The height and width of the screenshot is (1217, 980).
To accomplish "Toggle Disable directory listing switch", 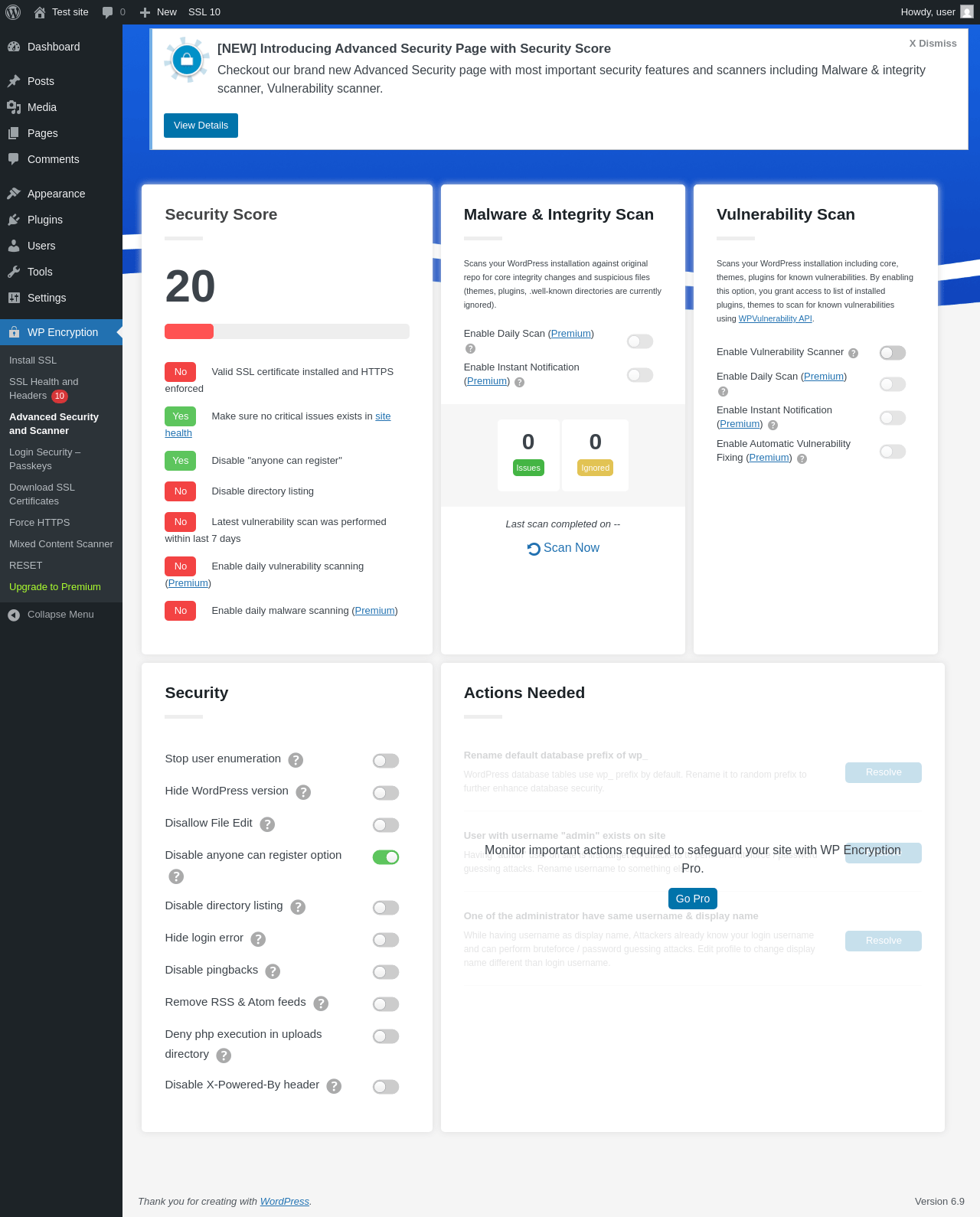I will [386, 908].
